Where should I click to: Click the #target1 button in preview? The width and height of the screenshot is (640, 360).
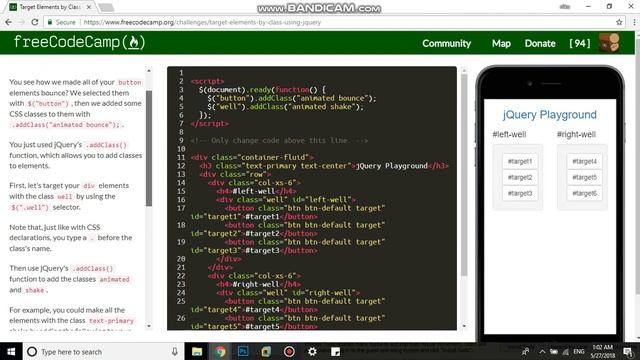pyautogui.click(x=520, y=161)
